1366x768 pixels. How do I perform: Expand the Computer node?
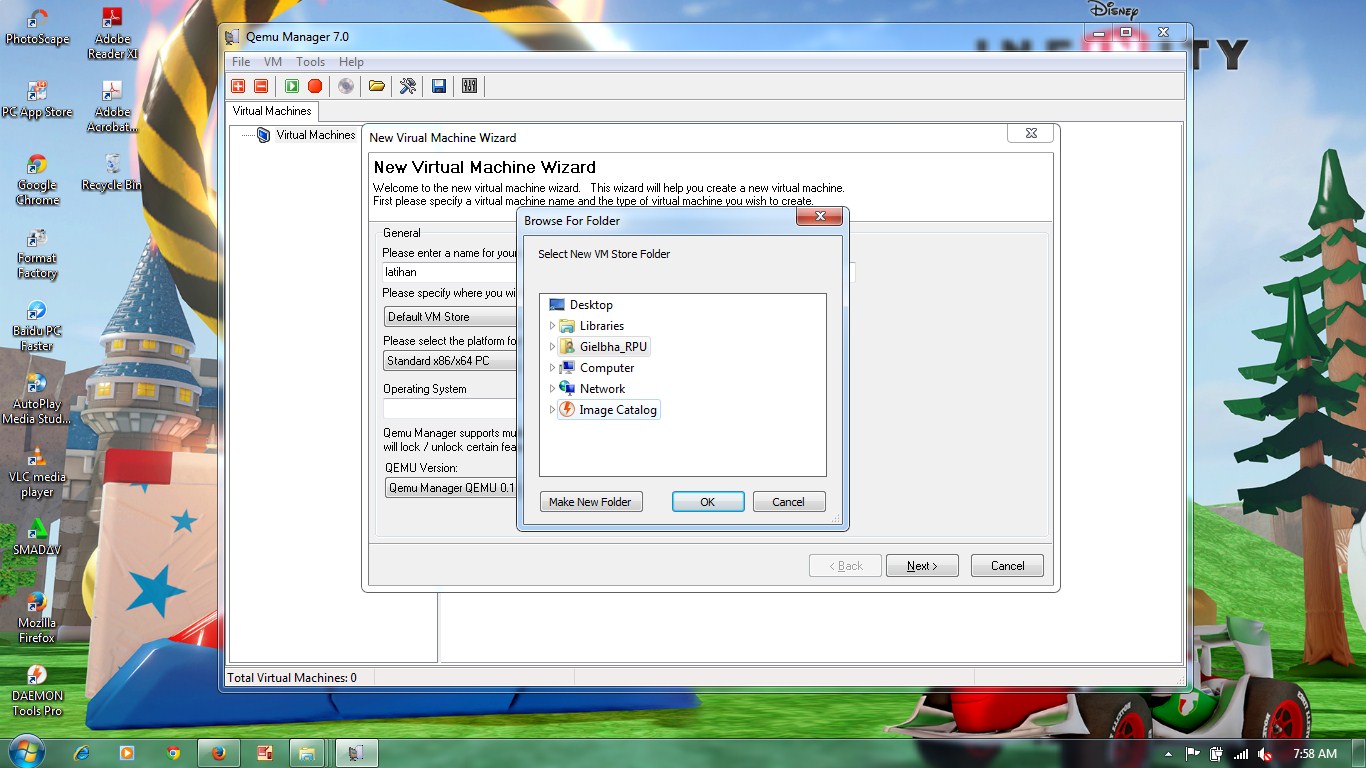click(x=552, y=368)
